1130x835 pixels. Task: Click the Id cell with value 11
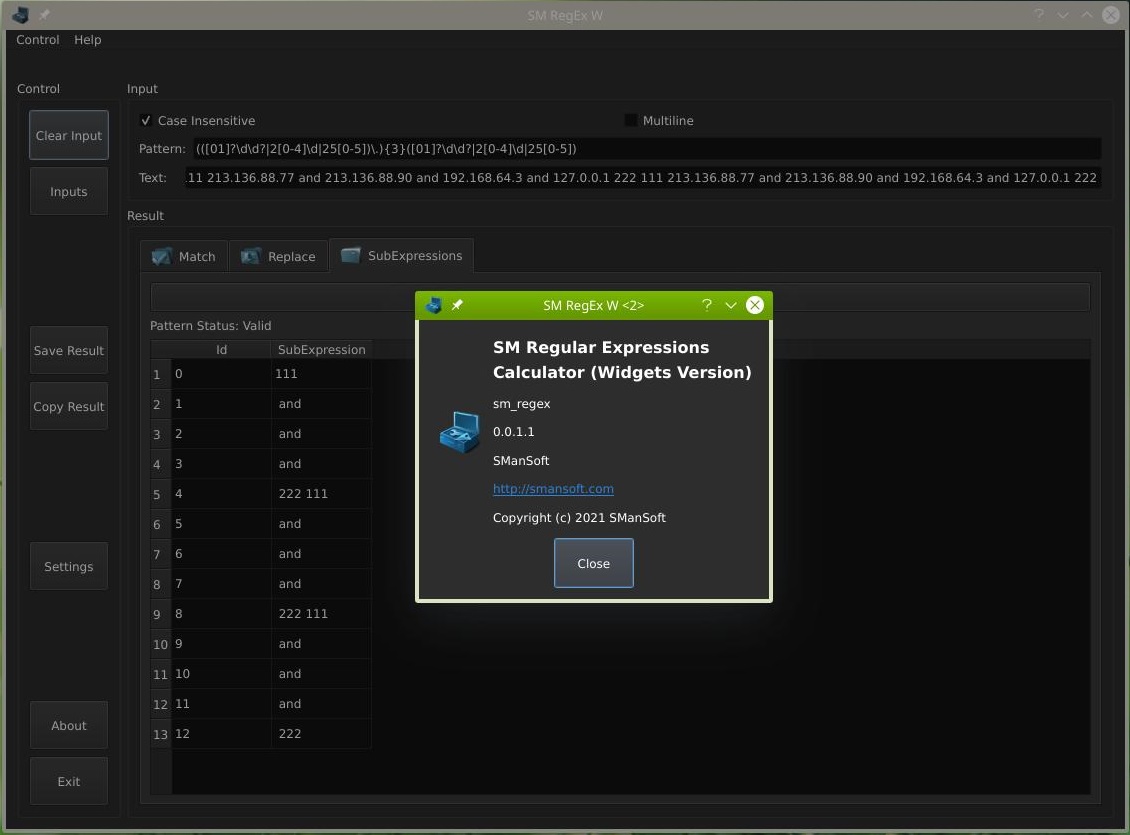221,704
